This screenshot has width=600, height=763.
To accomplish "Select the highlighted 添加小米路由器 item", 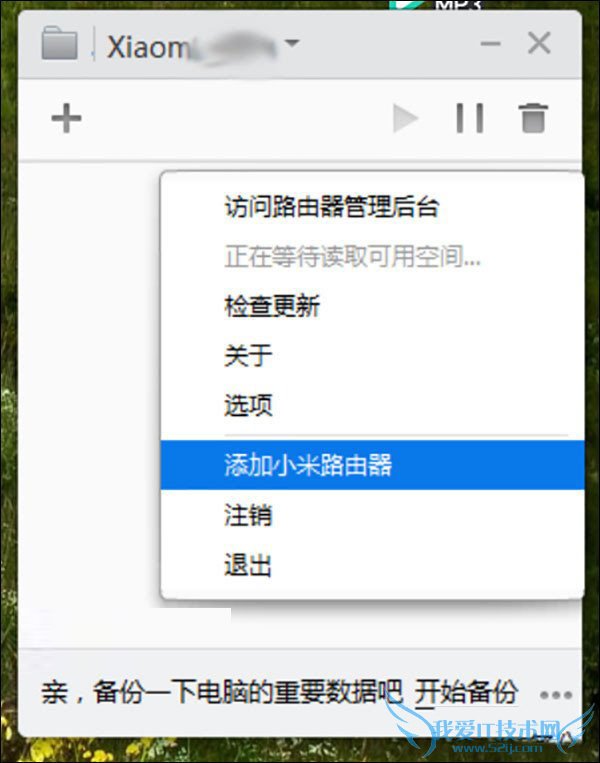I will click(372, 465).
